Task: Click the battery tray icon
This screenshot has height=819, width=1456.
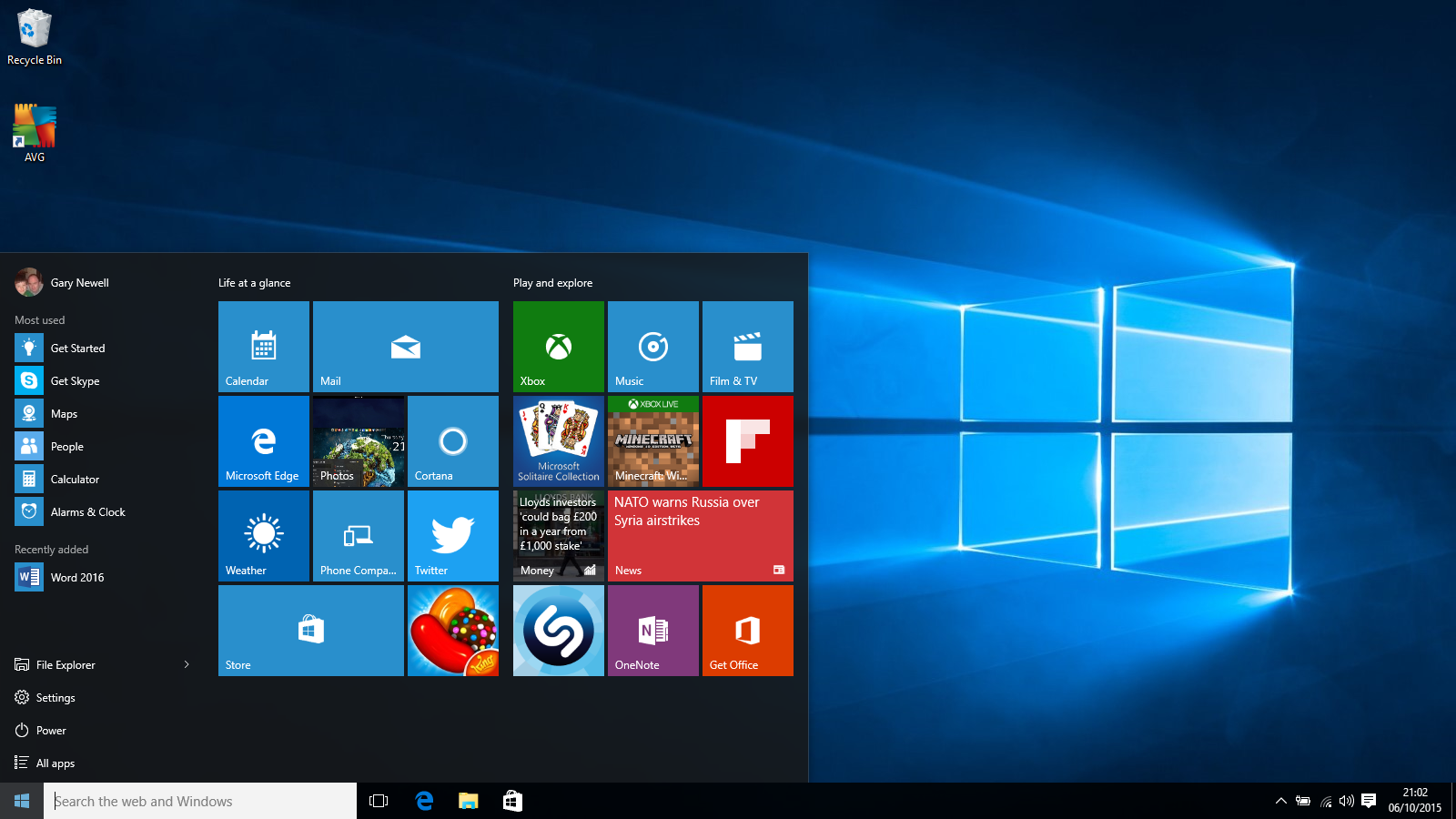Action: [x=1303, y=801]
